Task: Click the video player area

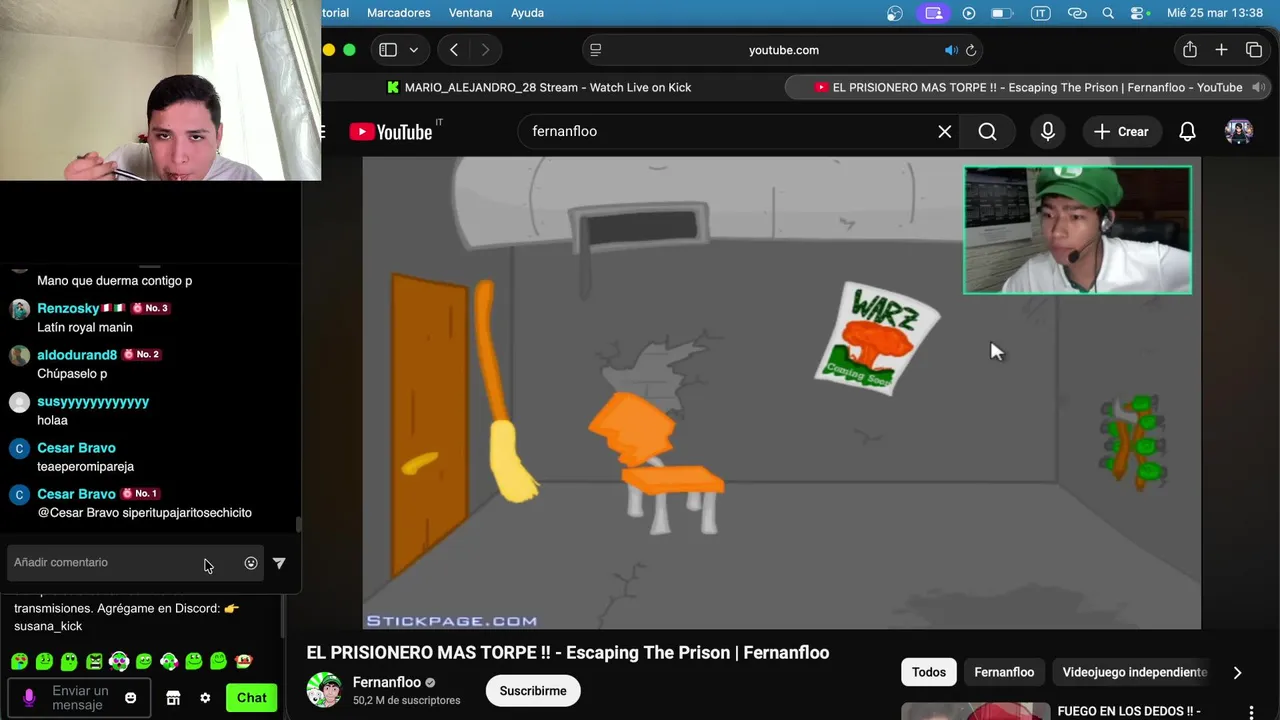Action: pyautogui.click(x=781, y=393)
